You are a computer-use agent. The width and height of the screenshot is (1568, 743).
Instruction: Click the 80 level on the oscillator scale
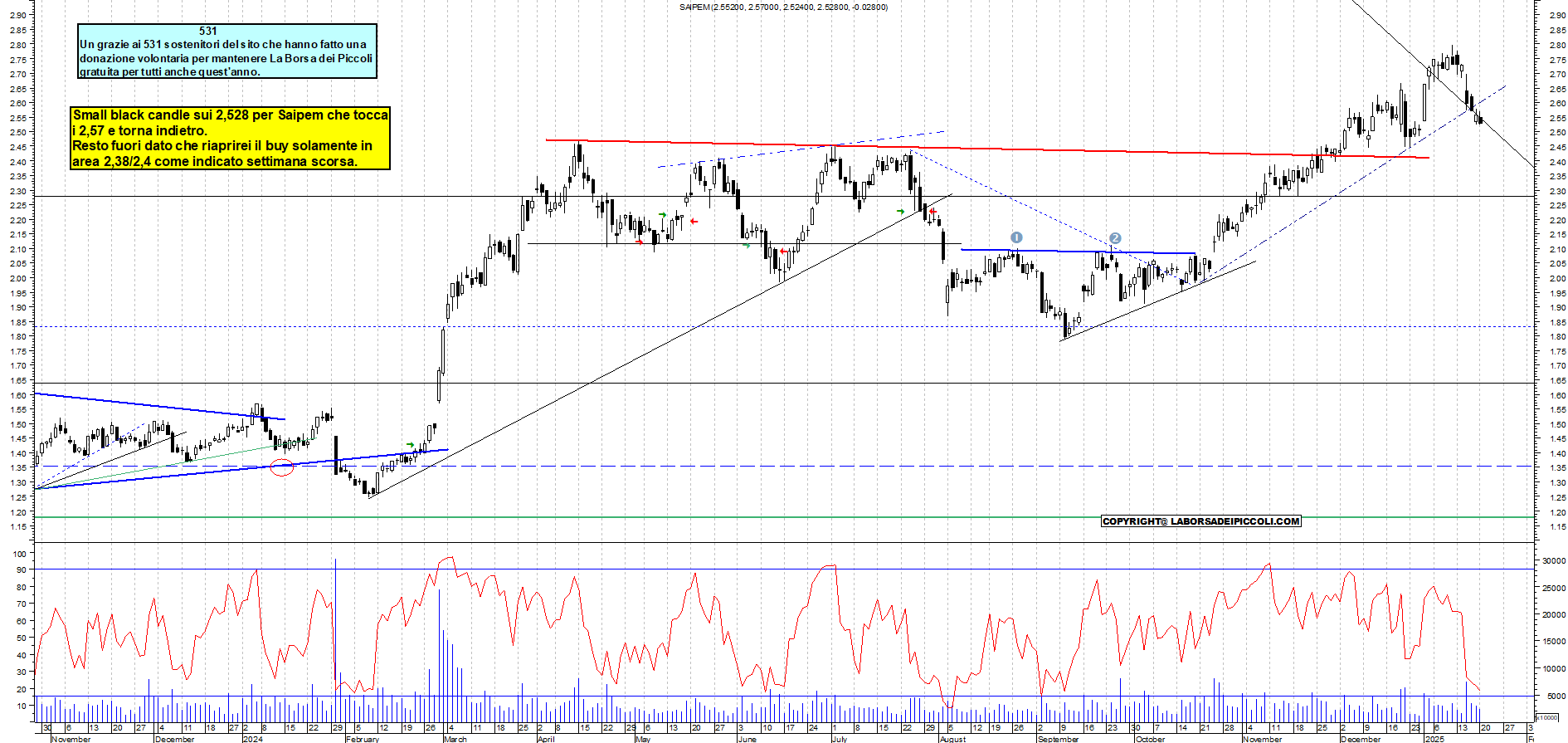pyautogui.click(x=22, y=588)
